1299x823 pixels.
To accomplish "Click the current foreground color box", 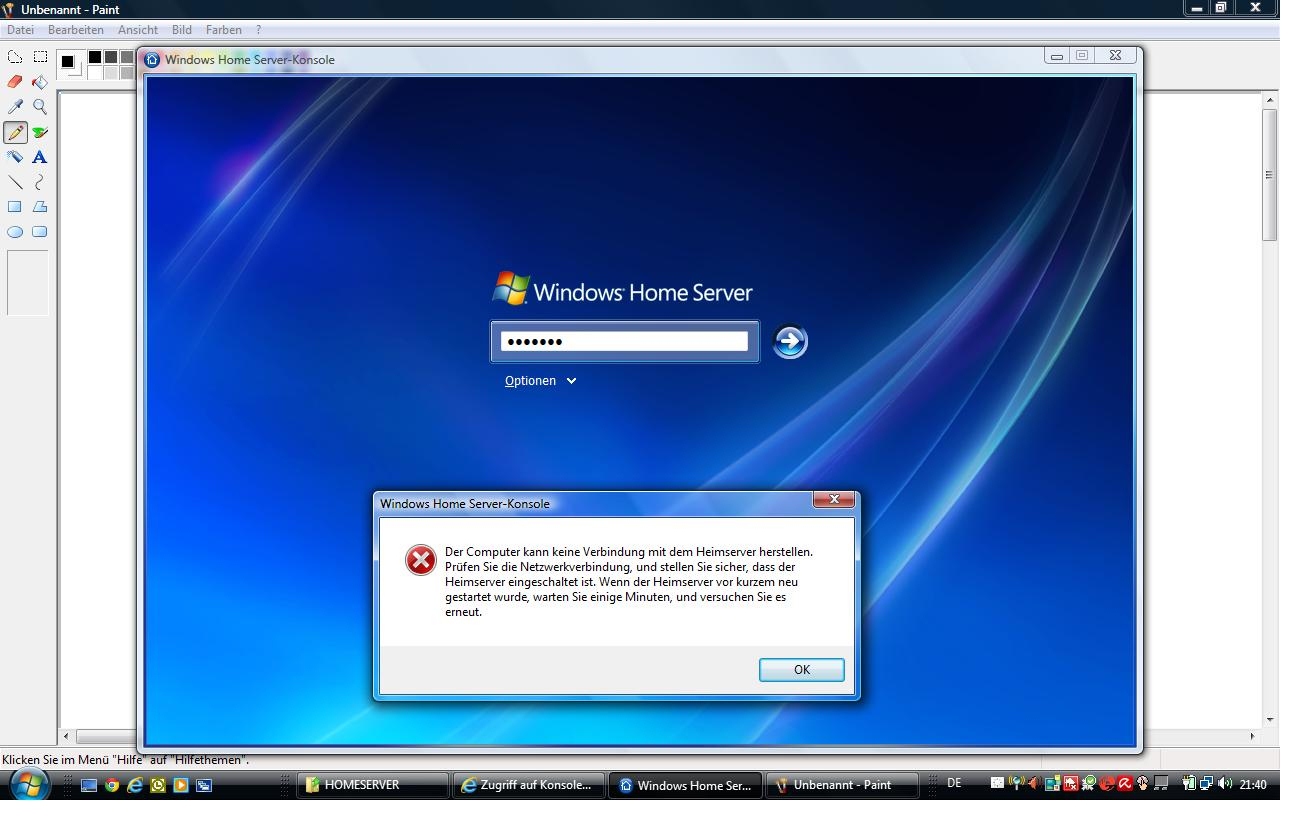I will [67, 61].
